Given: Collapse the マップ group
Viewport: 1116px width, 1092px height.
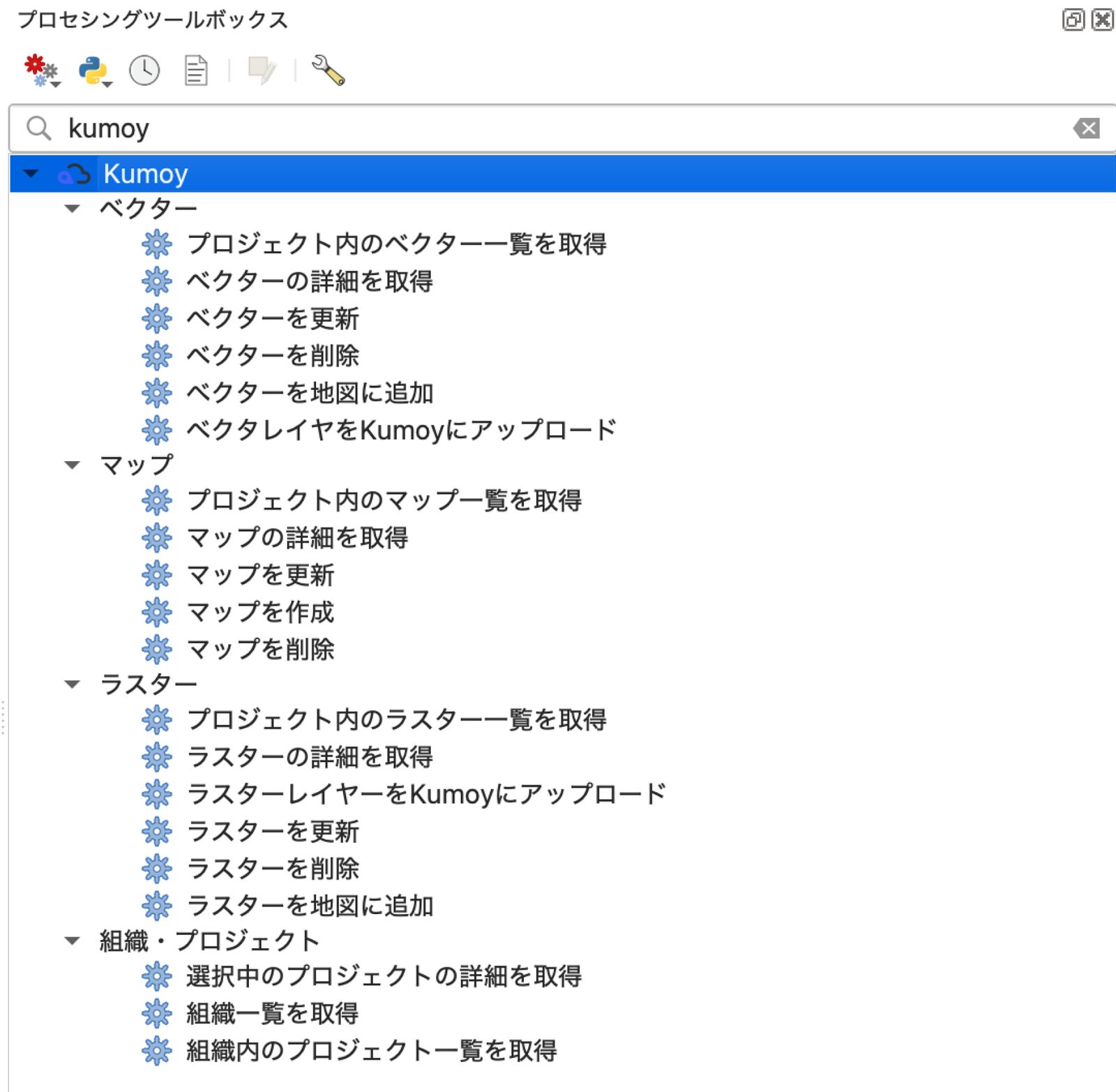Looking at the screenshot, I should pos(72,465).
